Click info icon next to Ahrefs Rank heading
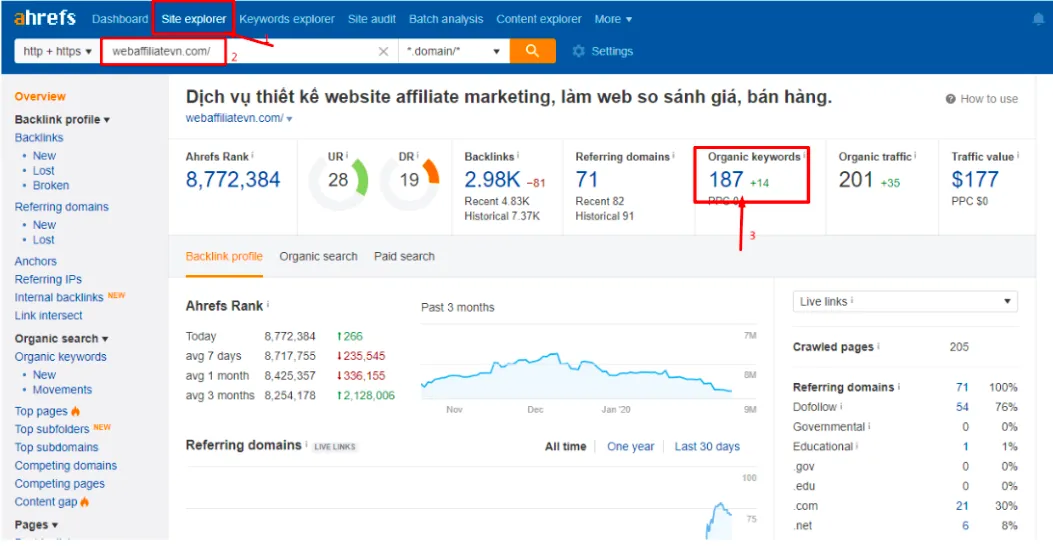Viewport: 1053px width, 546px height. point(269,305)
